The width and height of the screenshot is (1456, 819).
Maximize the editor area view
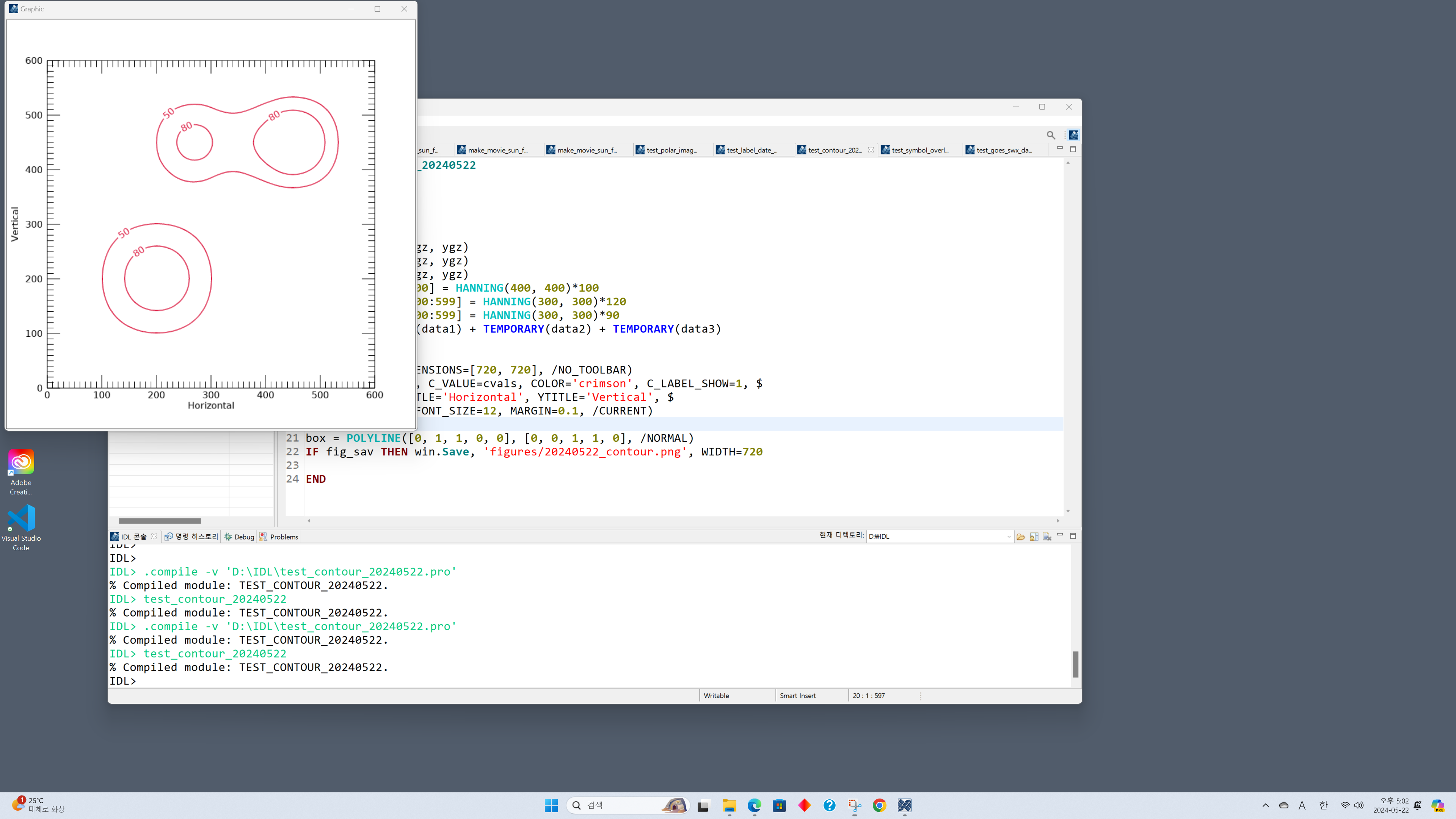click(1073, 149)
